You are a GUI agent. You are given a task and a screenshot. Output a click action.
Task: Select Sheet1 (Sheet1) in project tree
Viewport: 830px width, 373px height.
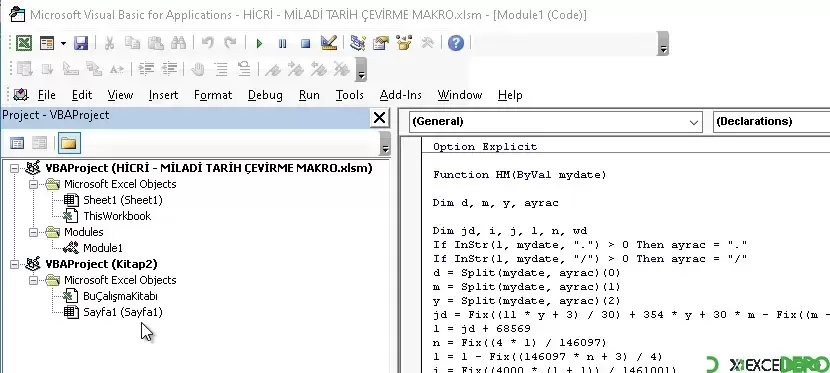(x=123, y=200)
